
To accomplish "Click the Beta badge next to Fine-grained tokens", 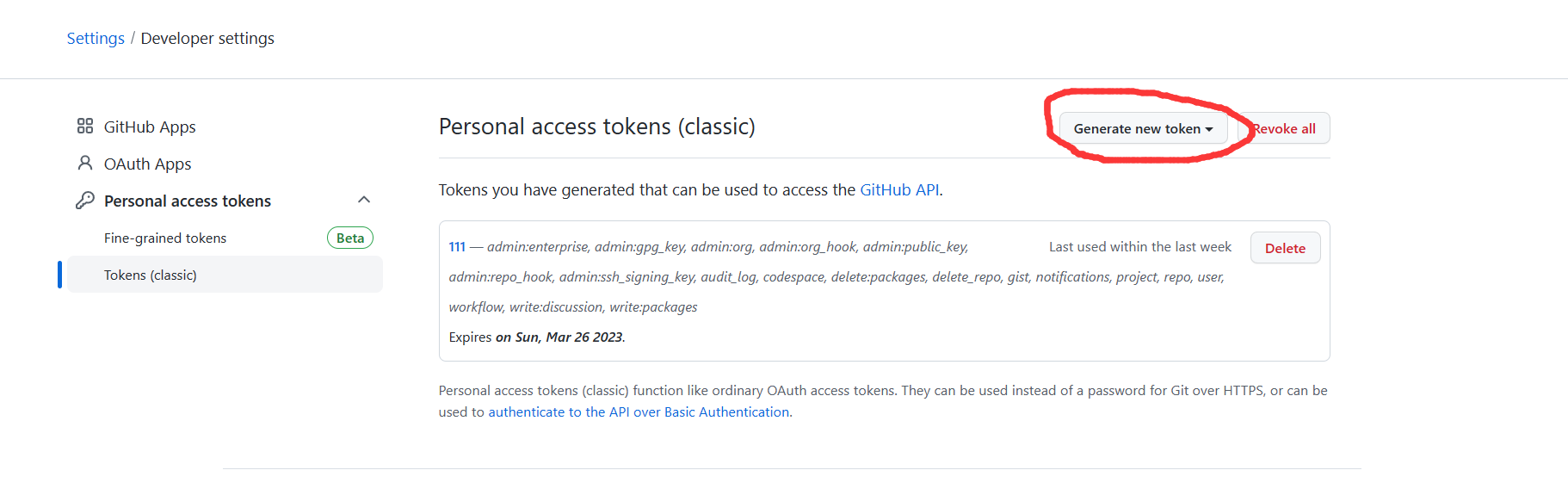I will [349, 238].
